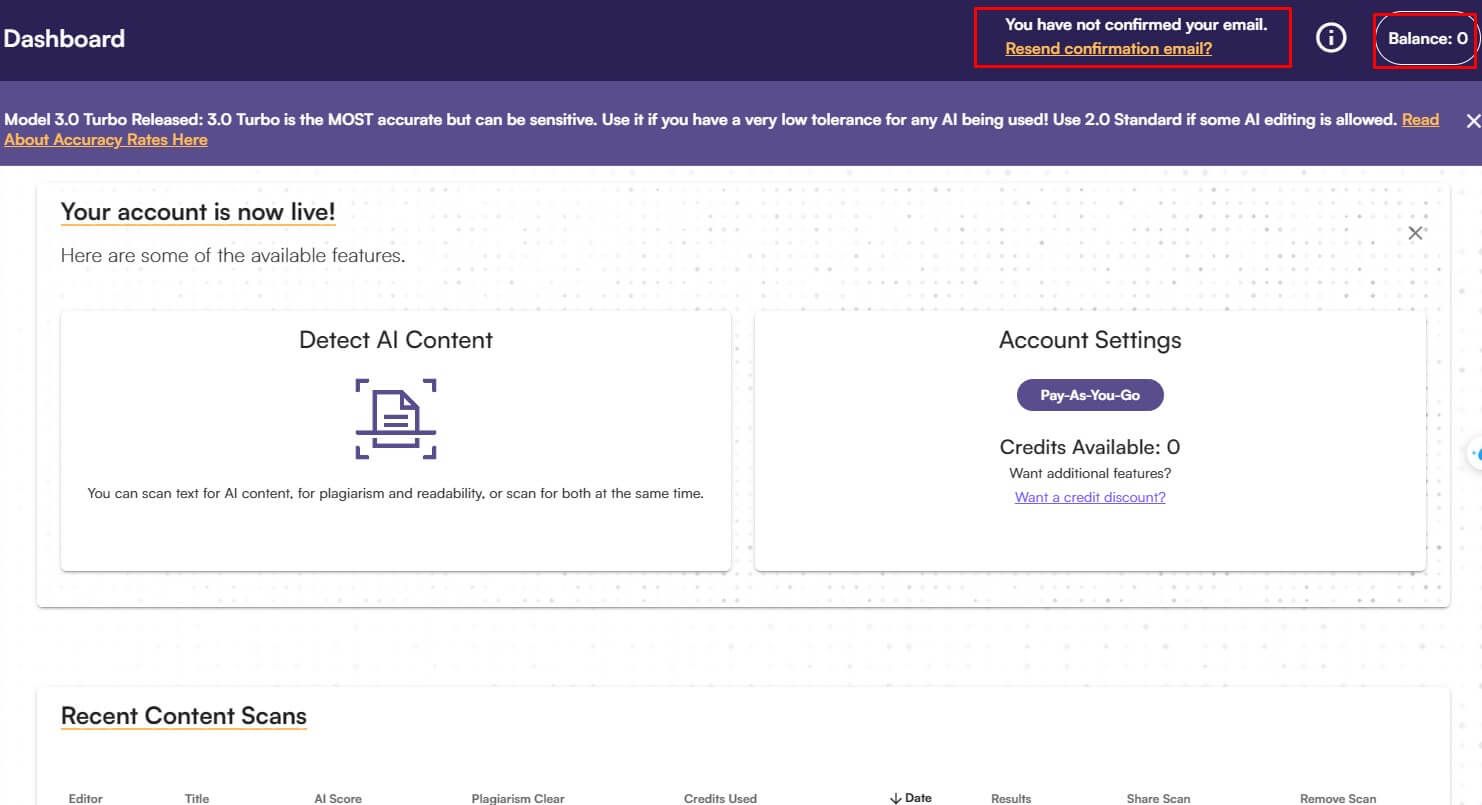Close the 'Your account is now live' panel
The height and width of the screenshot is (805, 1482).
[x=1415, y=233]
